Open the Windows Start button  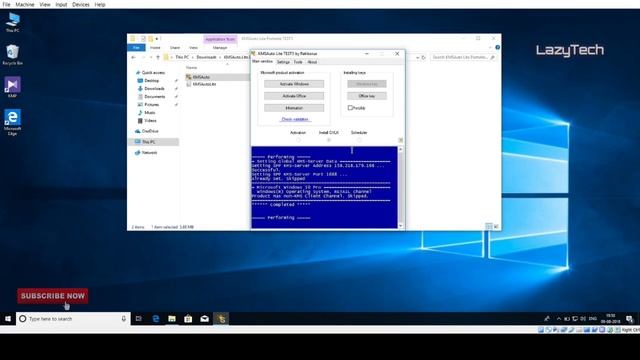click(8, 319)
